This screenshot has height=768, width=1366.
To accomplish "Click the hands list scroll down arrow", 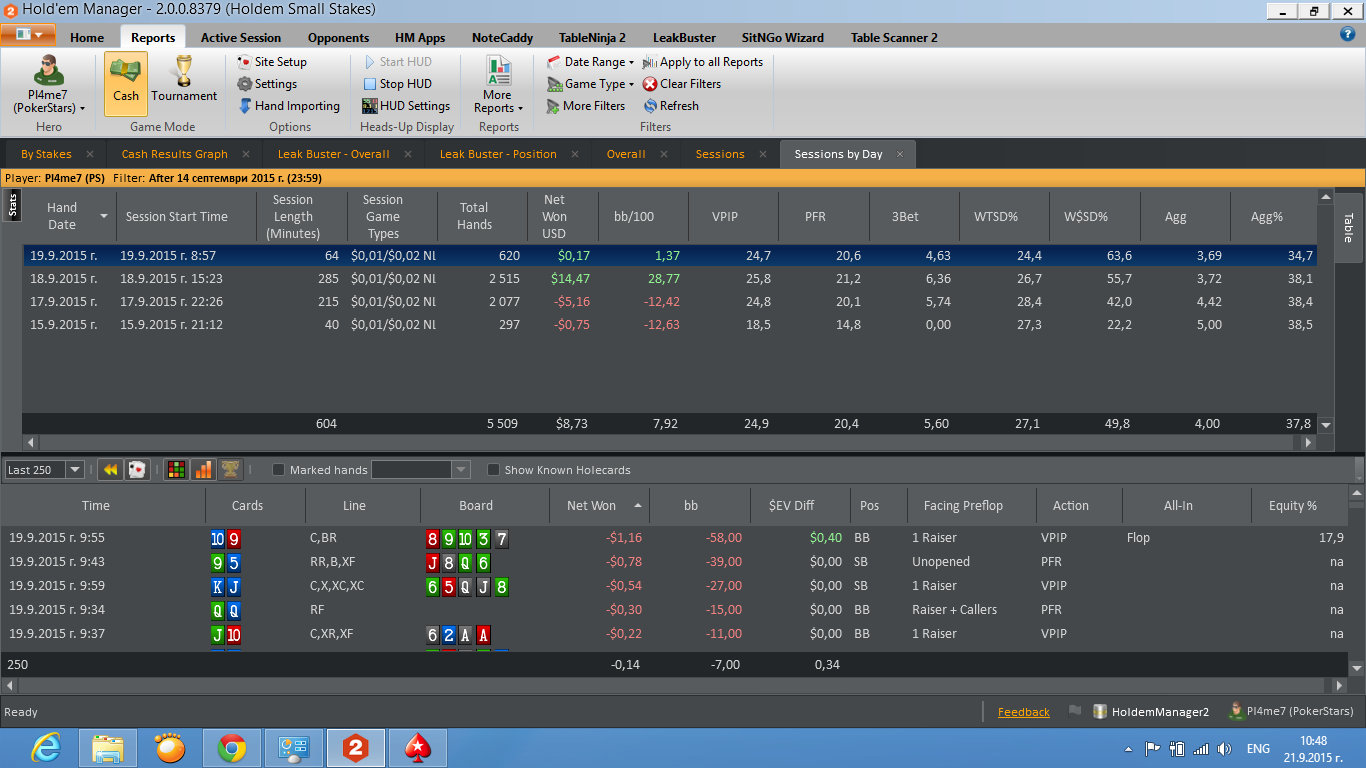I will pyautogui.click(x=1356, y=667).
